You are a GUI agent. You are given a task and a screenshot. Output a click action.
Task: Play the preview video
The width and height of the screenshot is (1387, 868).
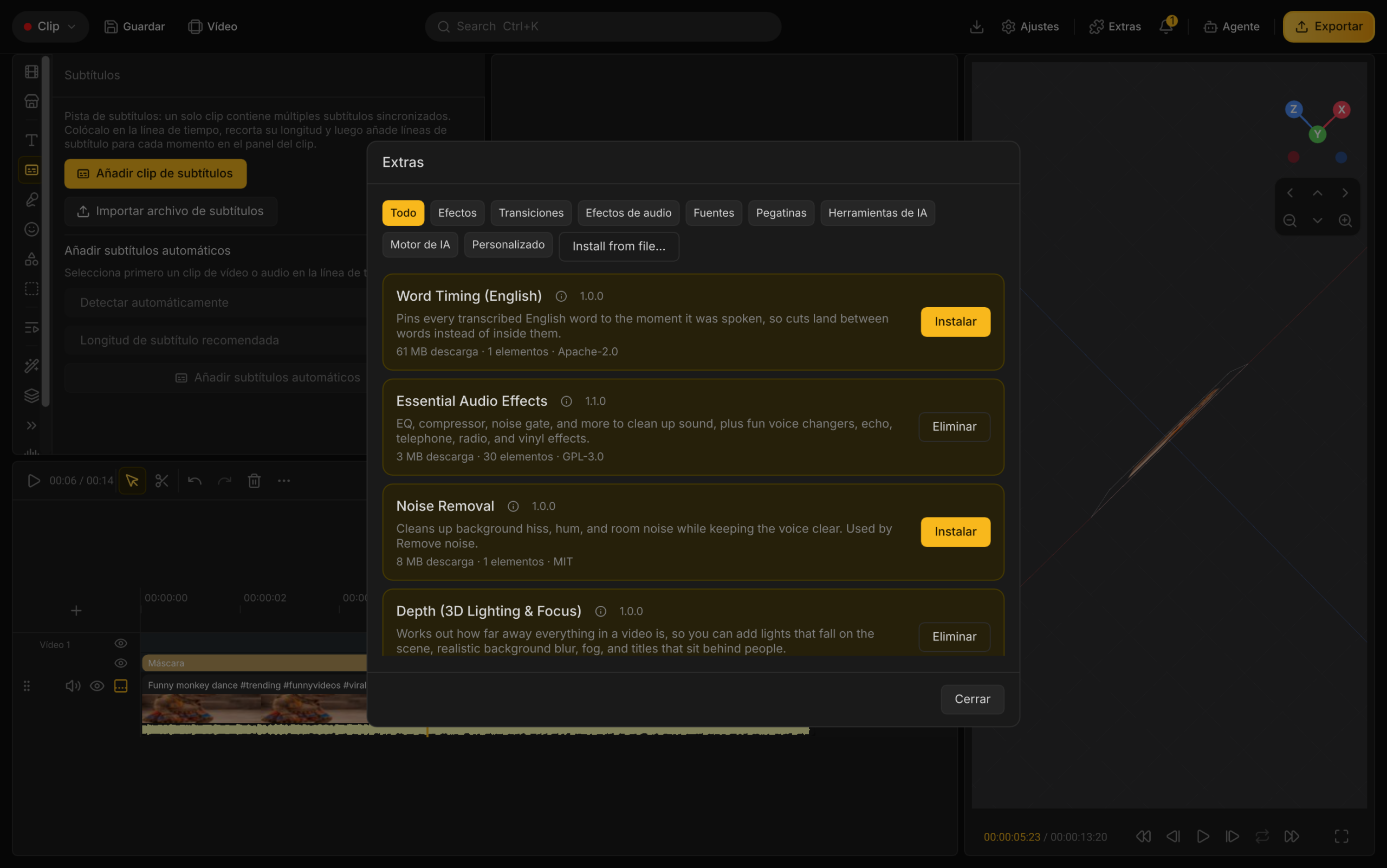pyautogui.click(x=1203, y=837)
